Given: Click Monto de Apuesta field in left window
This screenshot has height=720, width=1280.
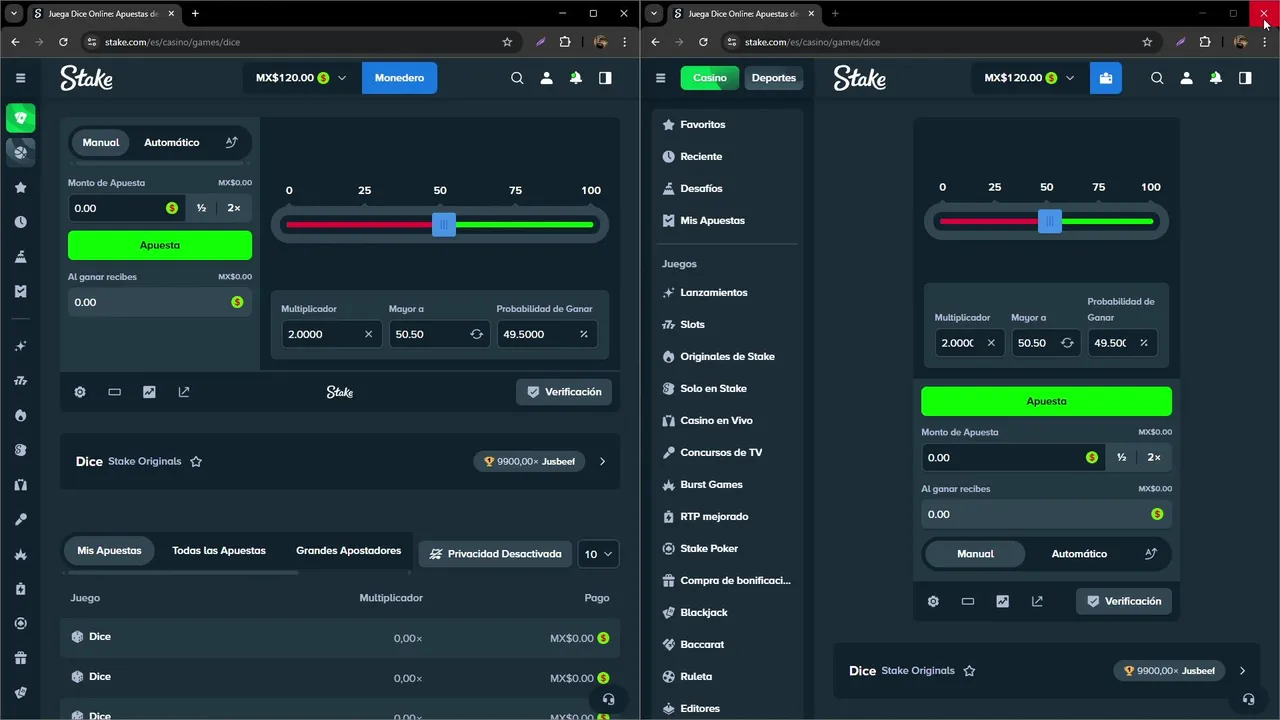Looking at the screenshot, I should click(125, 208).
